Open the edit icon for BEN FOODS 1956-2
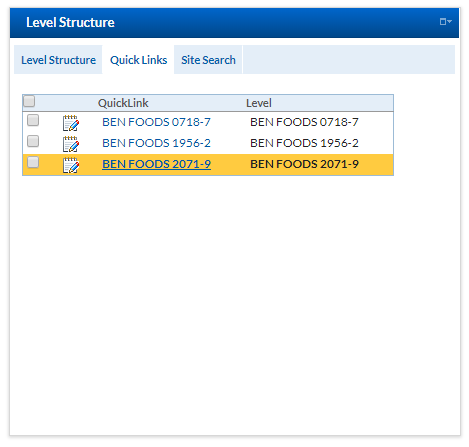The width and height of the screenshot is (469, 447). (x=71, y=144)
